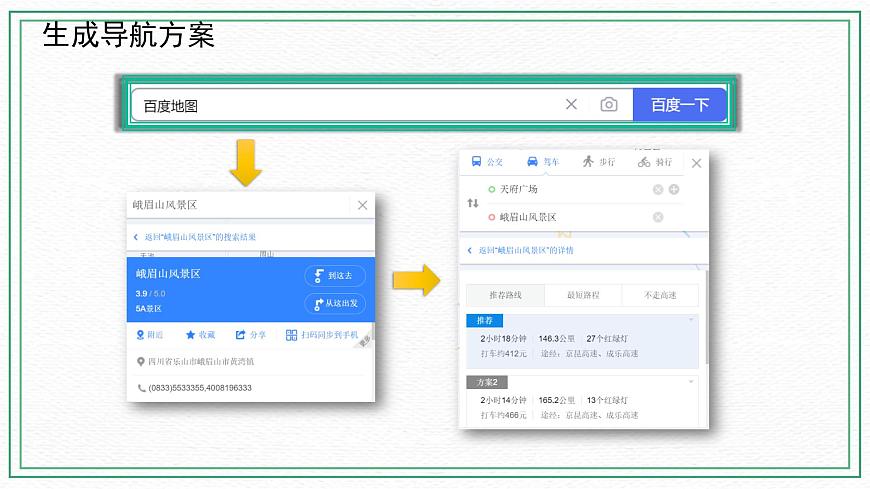Click the camera image-search icon

pos(608,104)
